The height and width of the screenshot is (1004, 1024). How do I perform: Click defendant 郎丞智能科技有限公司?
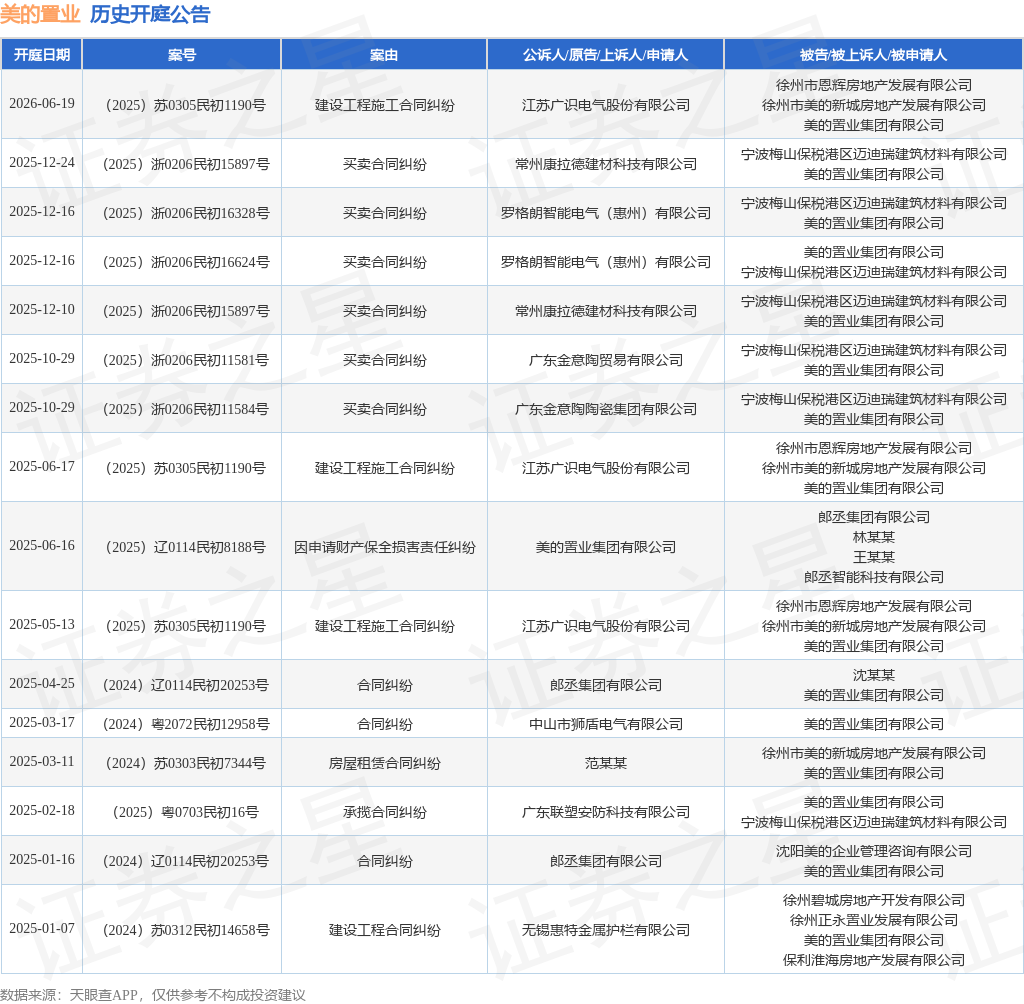[873, 577]
